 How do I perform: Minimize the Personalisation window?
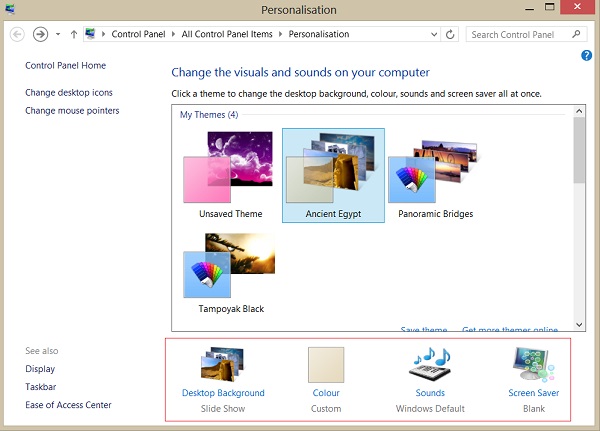(x=530, y=8)
